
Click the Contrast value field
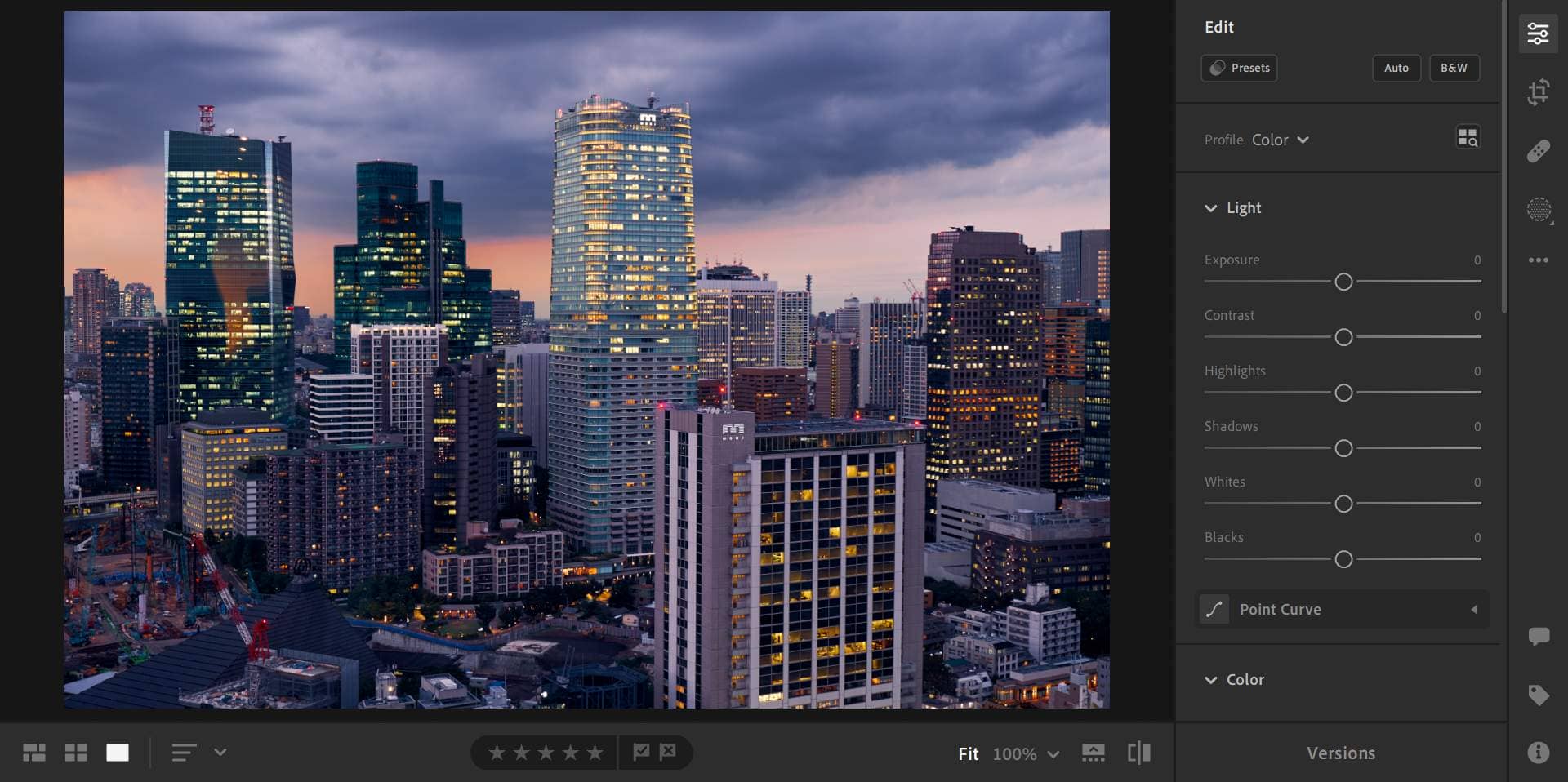tap(1477, 315)
